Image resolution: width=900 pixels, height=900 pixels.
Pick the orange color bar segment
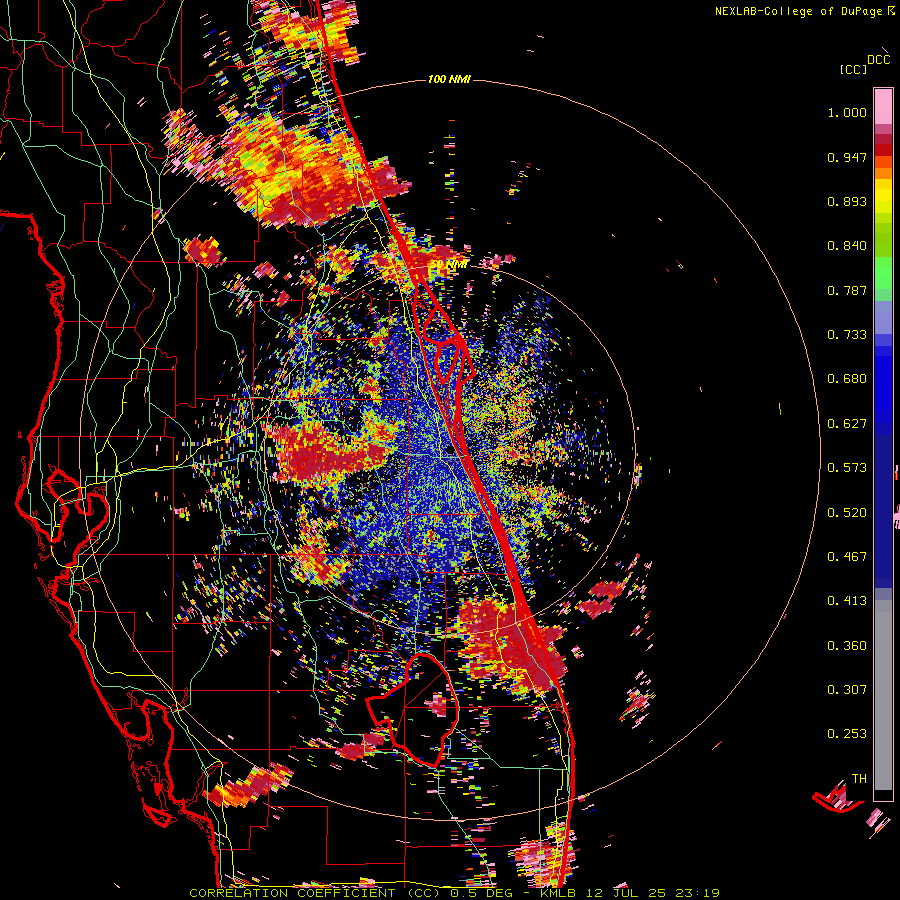(x=883, y=173)
